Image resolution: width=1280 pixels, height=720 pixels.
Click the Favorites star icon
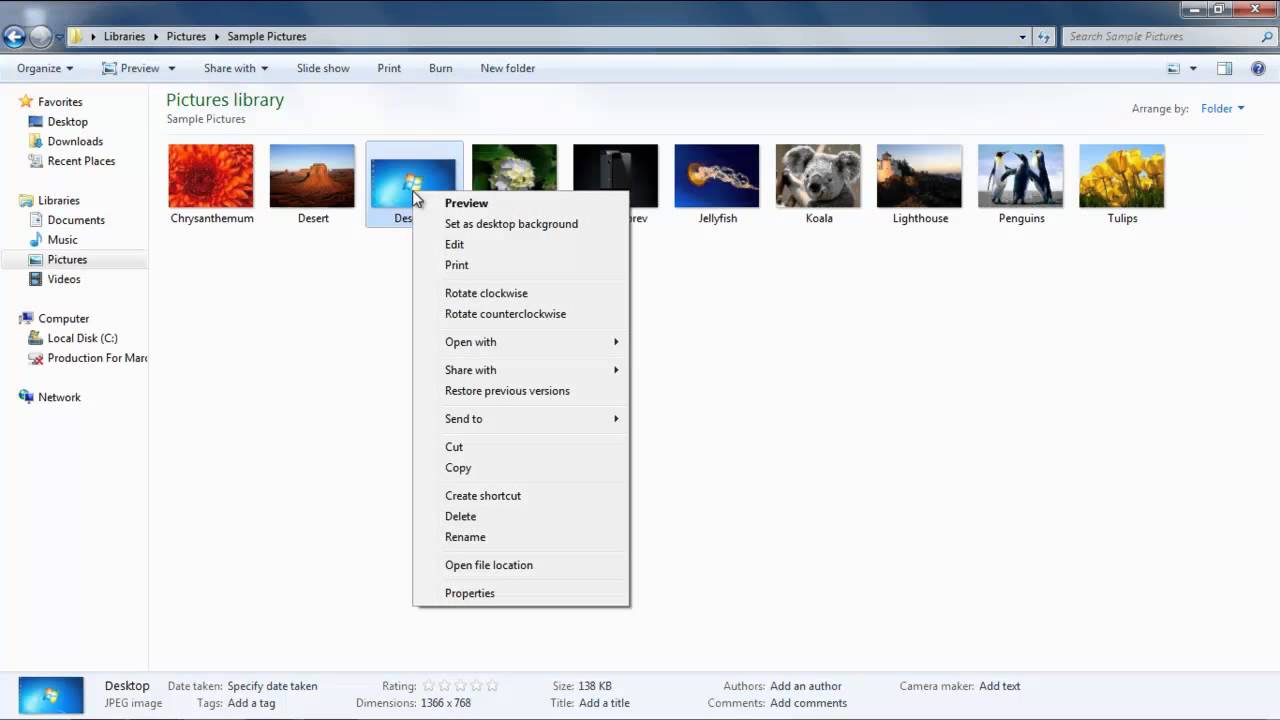[x=26, y=102]
